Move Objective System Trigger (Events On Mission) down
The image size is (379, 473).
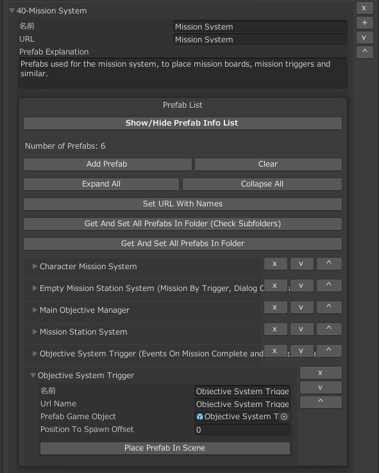[x=302, y=351]
